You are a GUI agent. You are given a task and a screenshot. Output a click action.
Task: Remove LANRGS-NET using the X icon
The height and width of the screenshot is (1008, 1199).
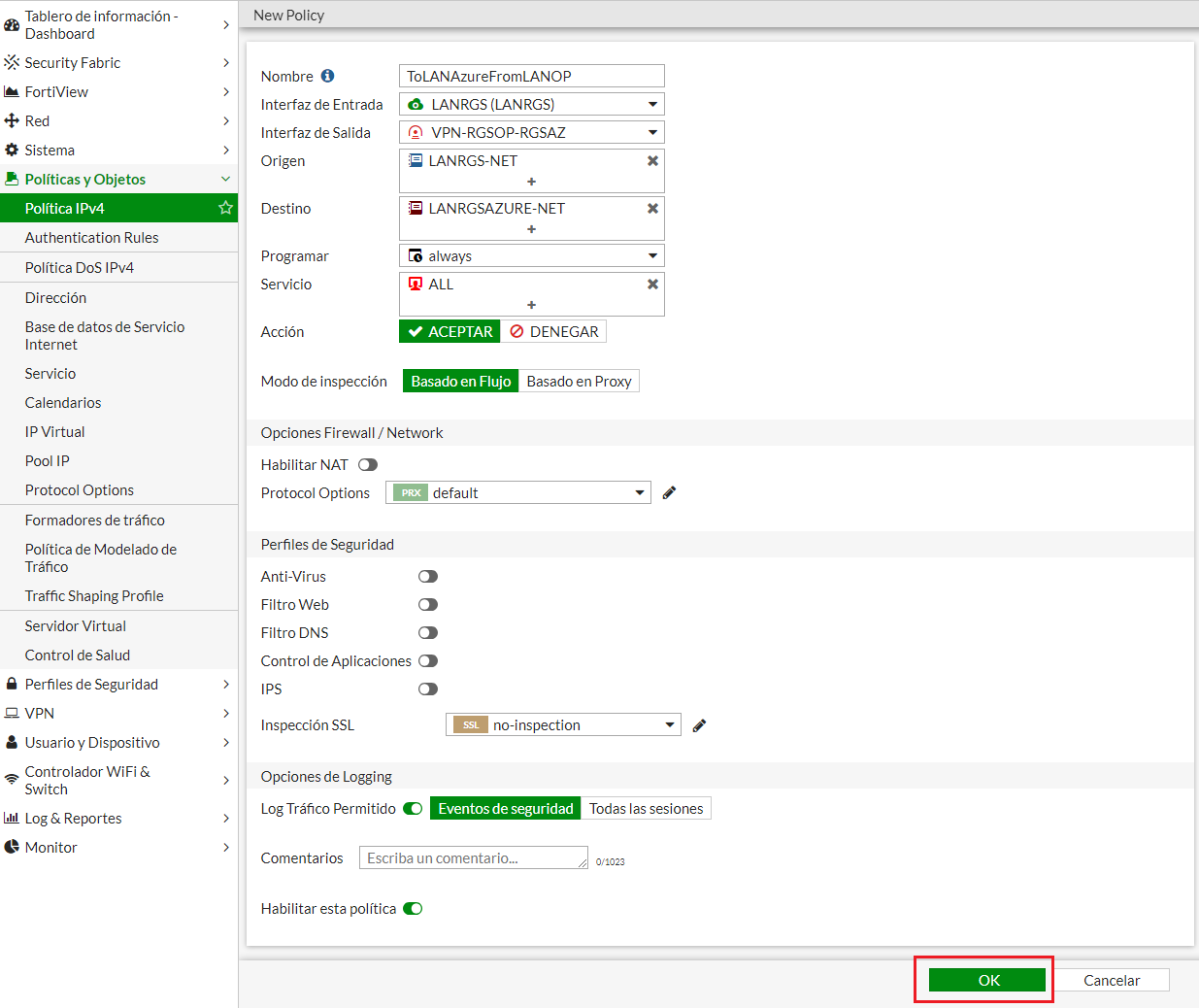pyautogui.click(x=652, y=160)
